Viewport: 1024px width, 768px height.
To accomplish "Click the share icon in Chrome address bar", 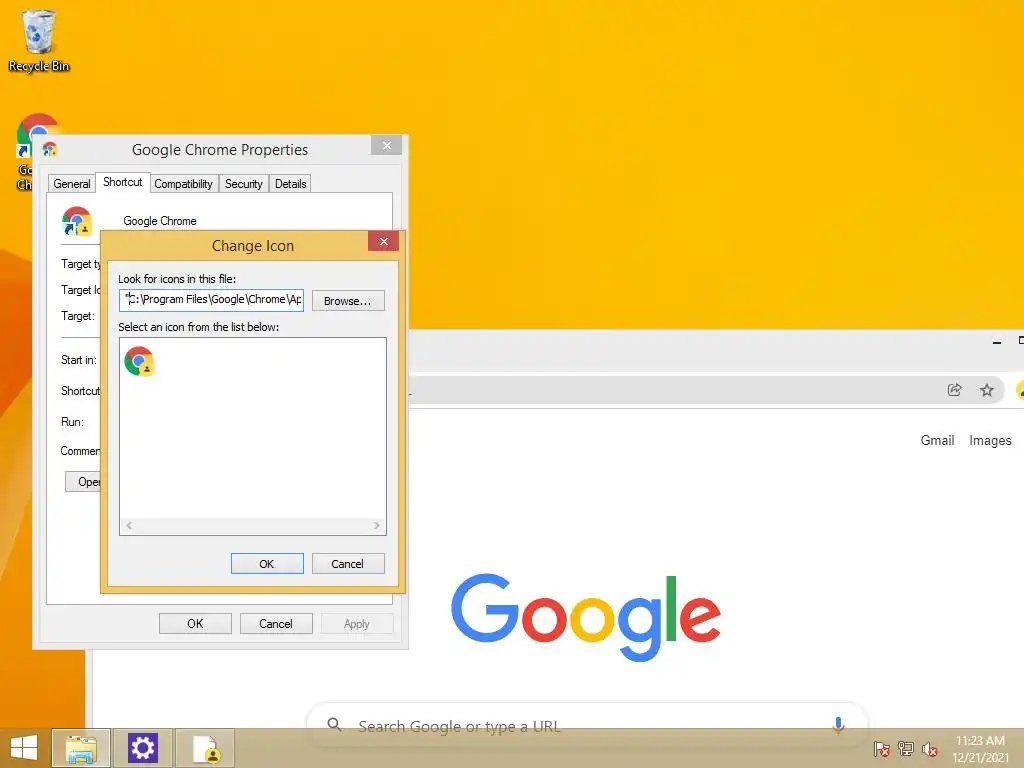I will (954, 390).
